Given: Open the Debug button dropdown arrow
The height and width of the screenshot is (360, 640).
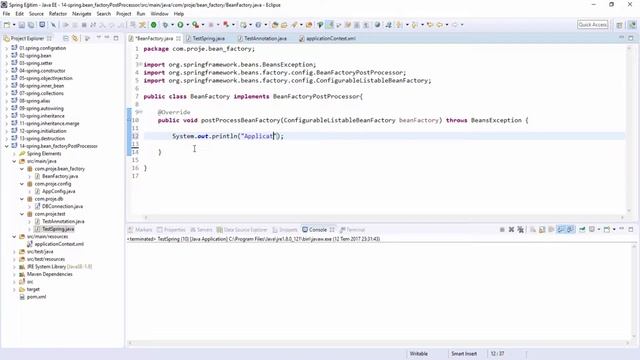Looking at the screenshot, I should [x=172, y=25].
